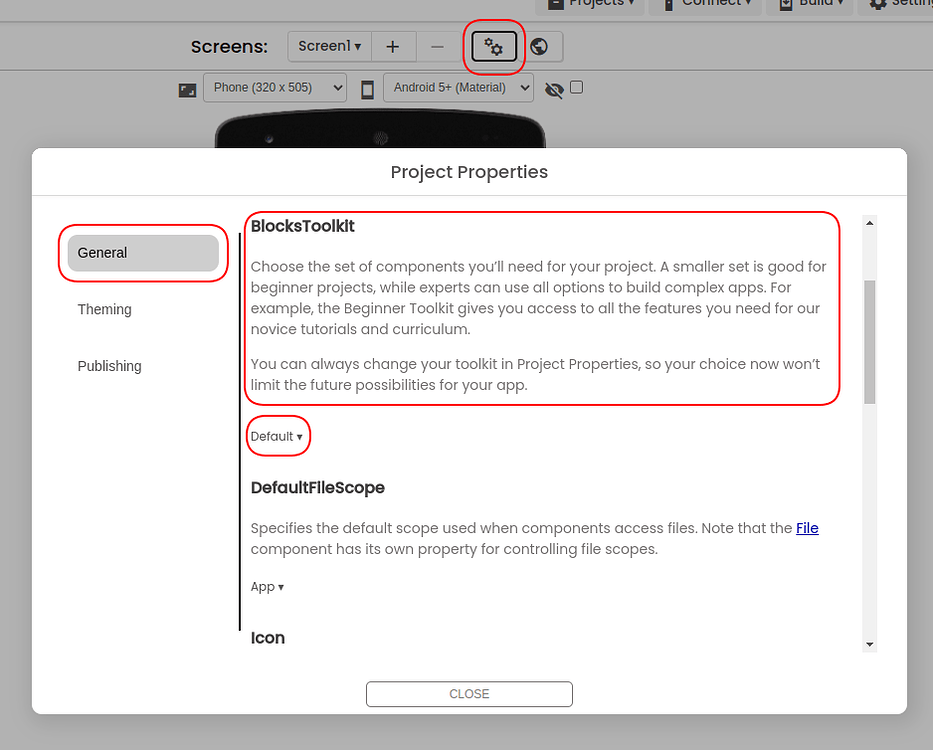Click the eye-slash visibility icon in the toolbar

point(554,88)
